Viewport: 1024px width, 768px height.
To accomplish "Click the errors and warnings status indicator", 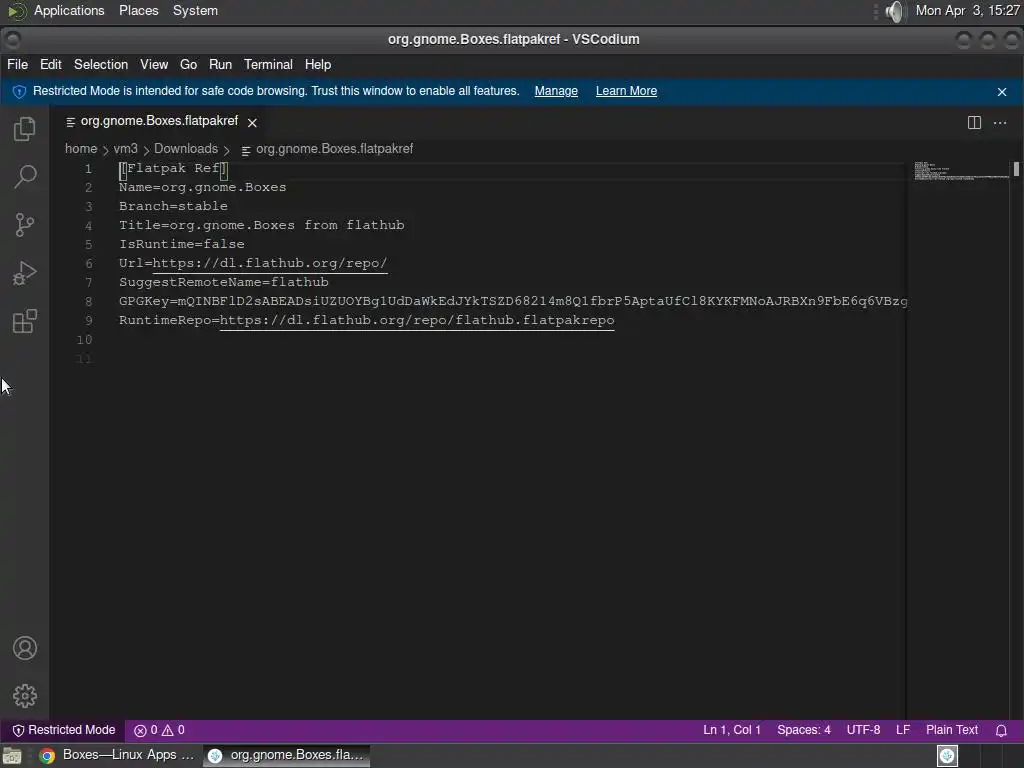I will [x=159, y=730].
